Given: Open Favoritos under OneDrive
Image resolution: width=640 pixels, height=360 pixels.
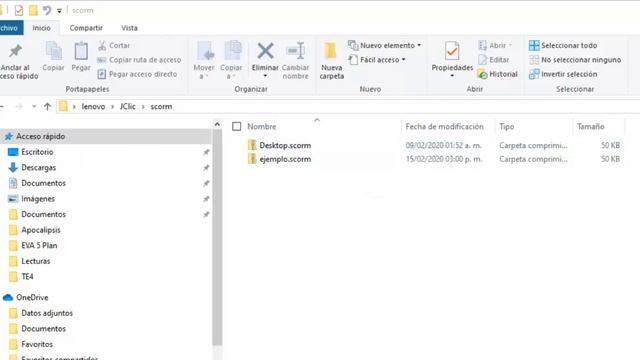Looking at the screenshot, I should (x=37, y=344).
